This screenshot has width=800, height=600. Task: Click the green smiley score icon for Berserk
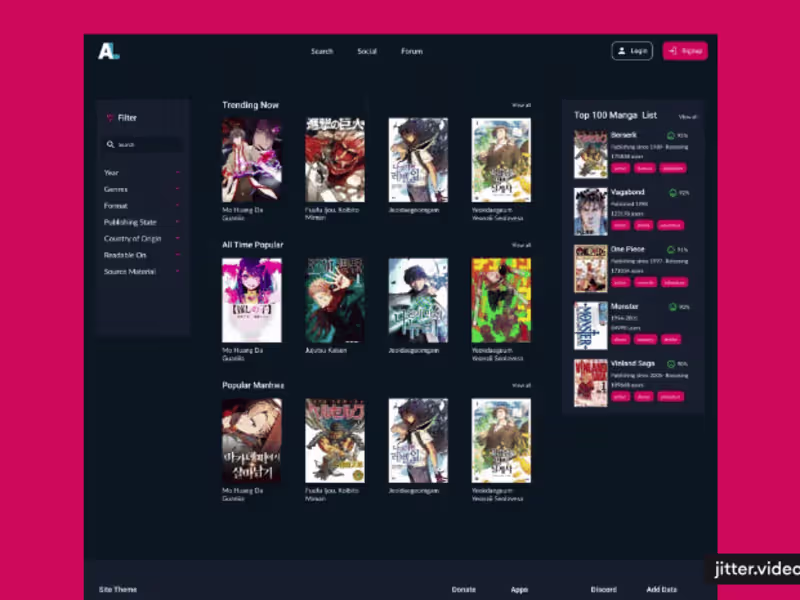coord(671,136)
